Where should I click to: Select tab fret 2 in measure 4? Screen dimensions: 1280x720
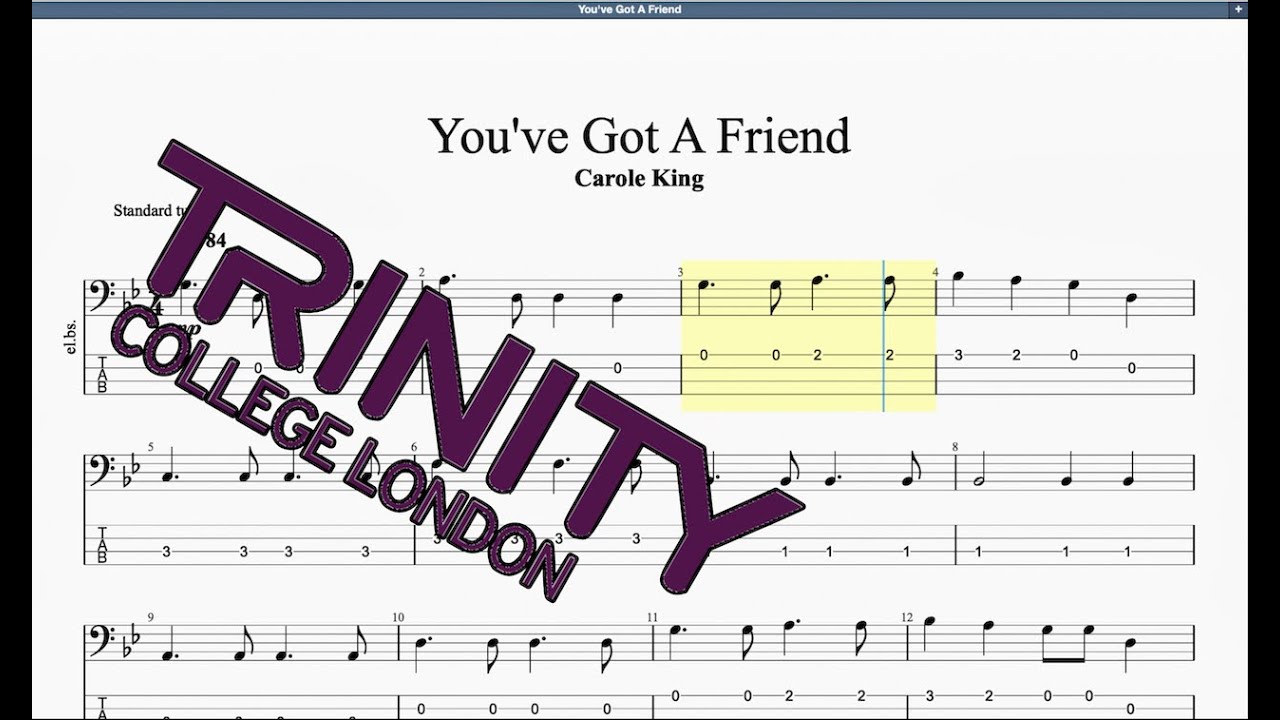1016,355
